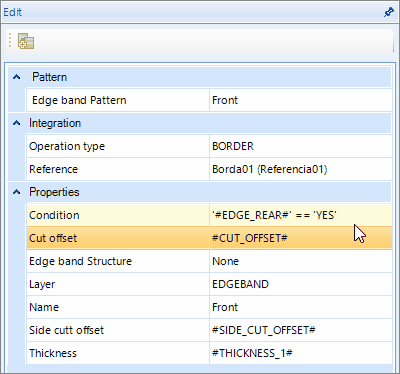This screenshot has height=374, width=400.
Task: Edit the Name value Front
Action: [x=301, y=307]
